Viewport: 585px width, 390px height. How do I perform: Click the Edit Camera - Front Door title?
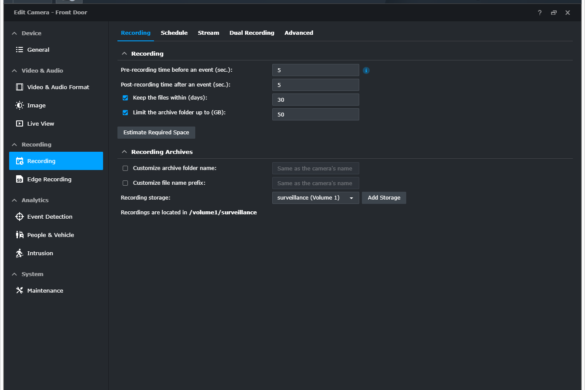50,12
